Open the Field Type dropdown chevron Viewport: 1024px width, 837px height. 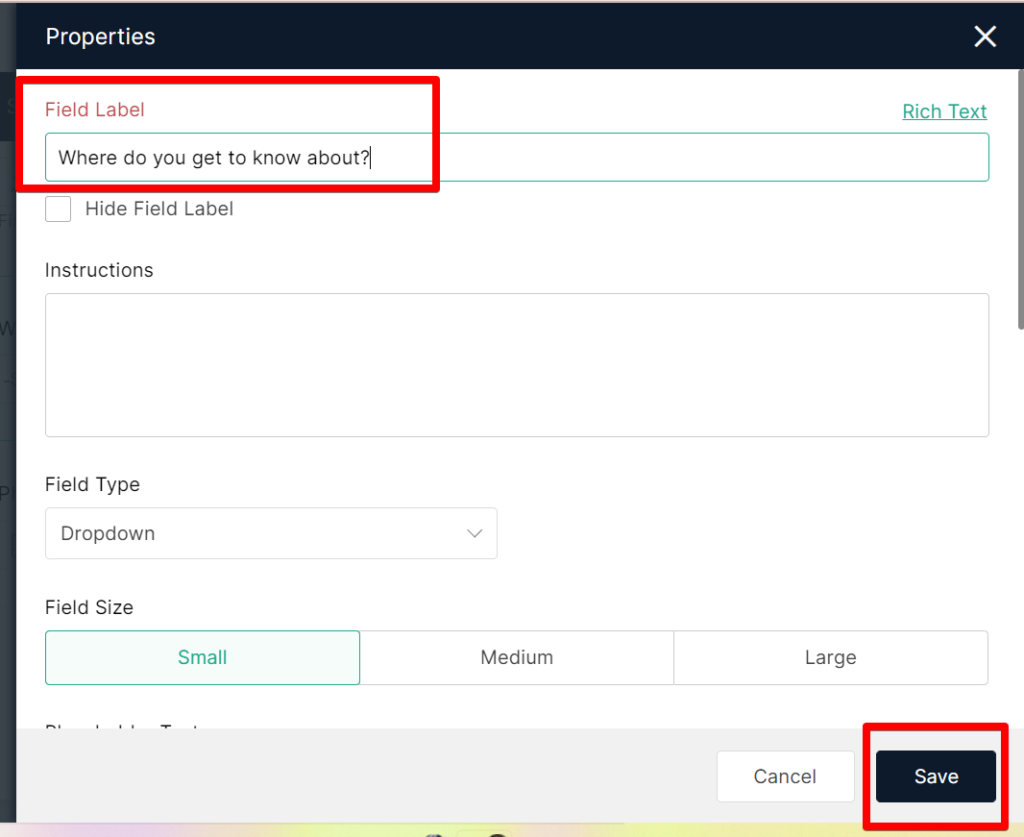475,533
